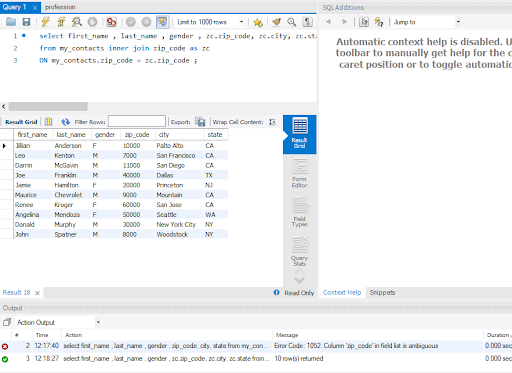Sort by last_name column header
The width and height of the screenshot is (512, 373).
point(71,135)
